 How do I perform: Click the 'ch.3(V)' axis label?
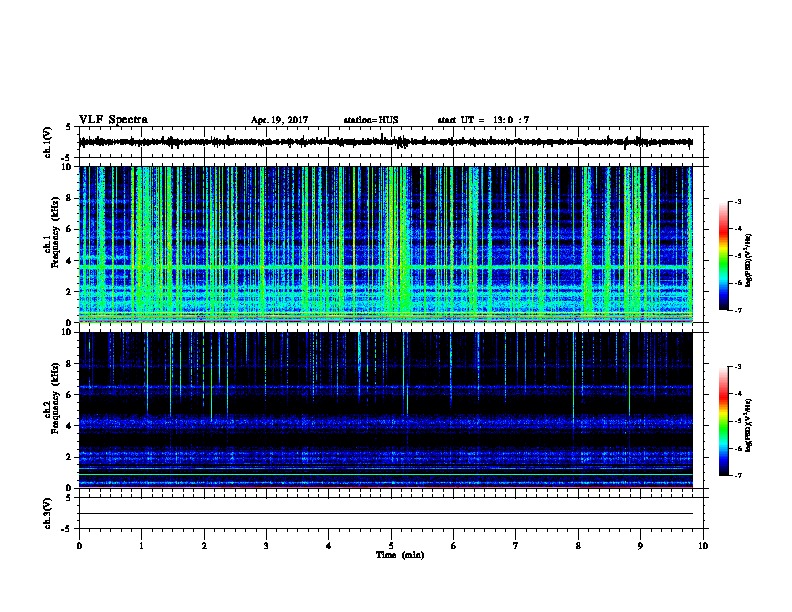tap(48, 513)
